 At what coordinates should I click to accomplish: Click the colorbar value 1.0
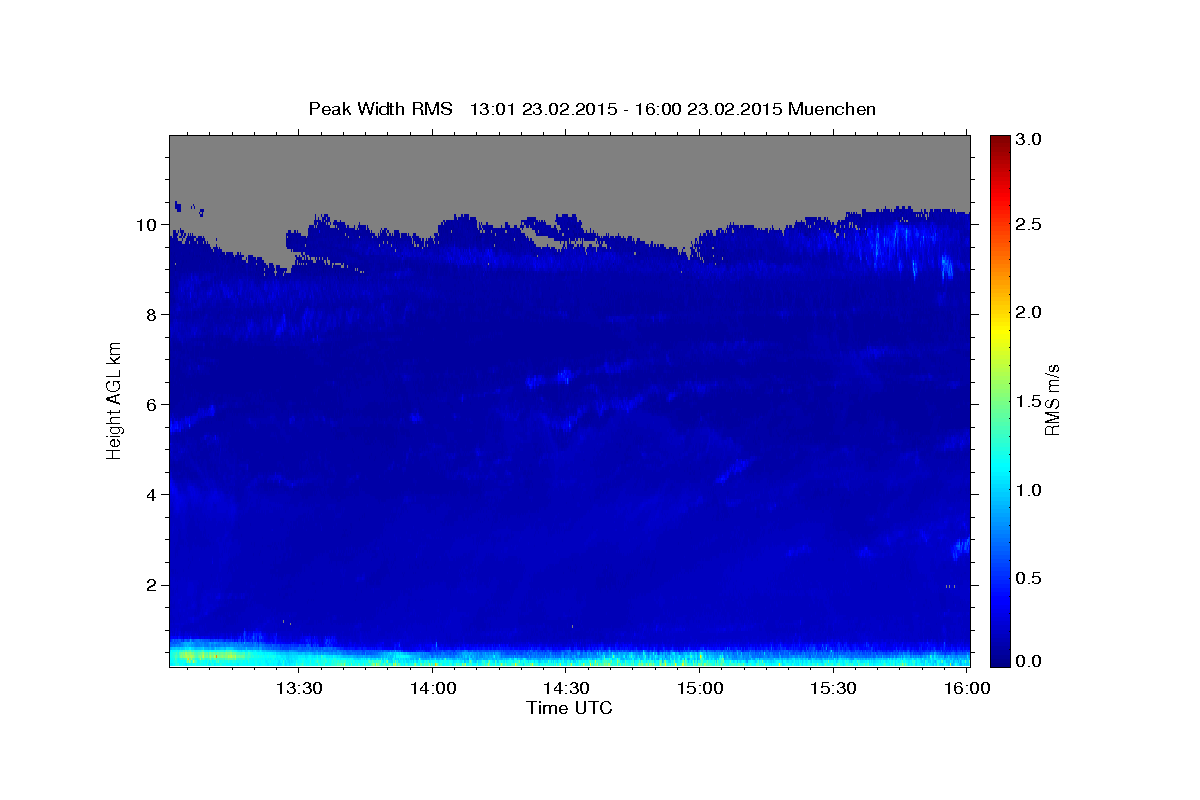[1029, 490]
